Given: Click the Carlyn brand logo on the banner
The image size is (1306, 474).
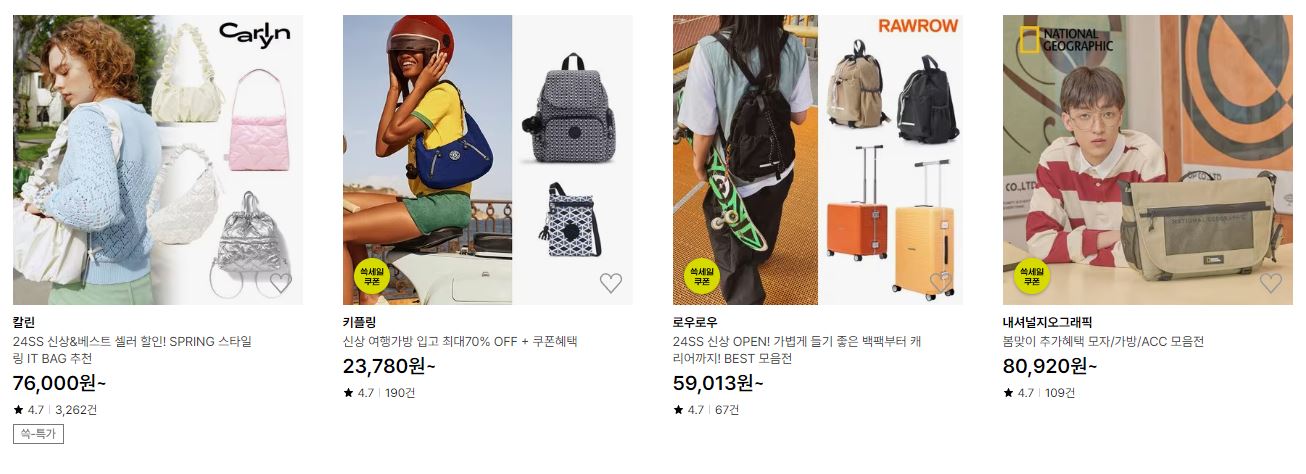Looking at the screenshot, I should click(255, 33).
